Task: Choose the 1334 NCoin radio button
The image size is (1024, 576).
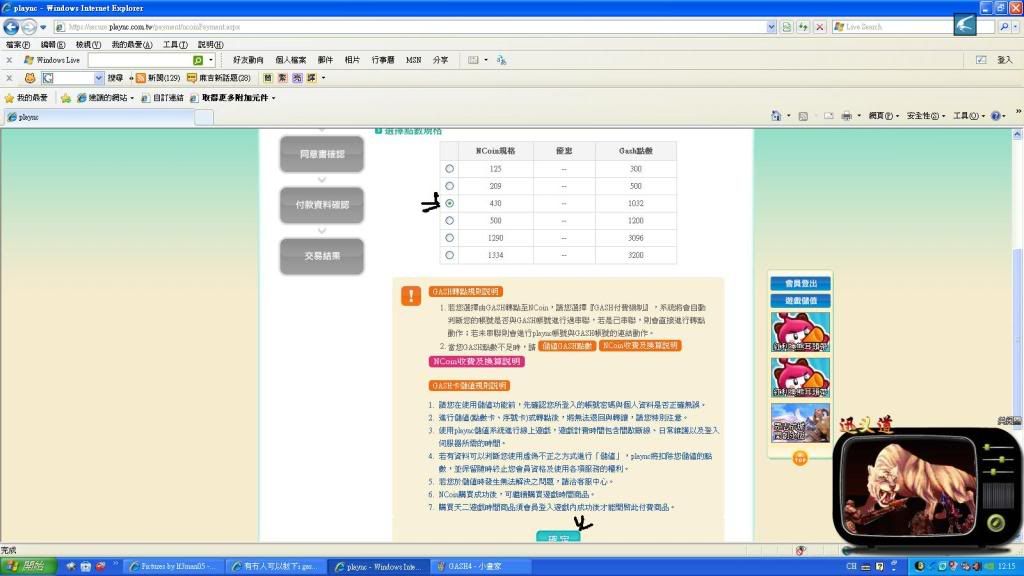Action: click(449, 255)
